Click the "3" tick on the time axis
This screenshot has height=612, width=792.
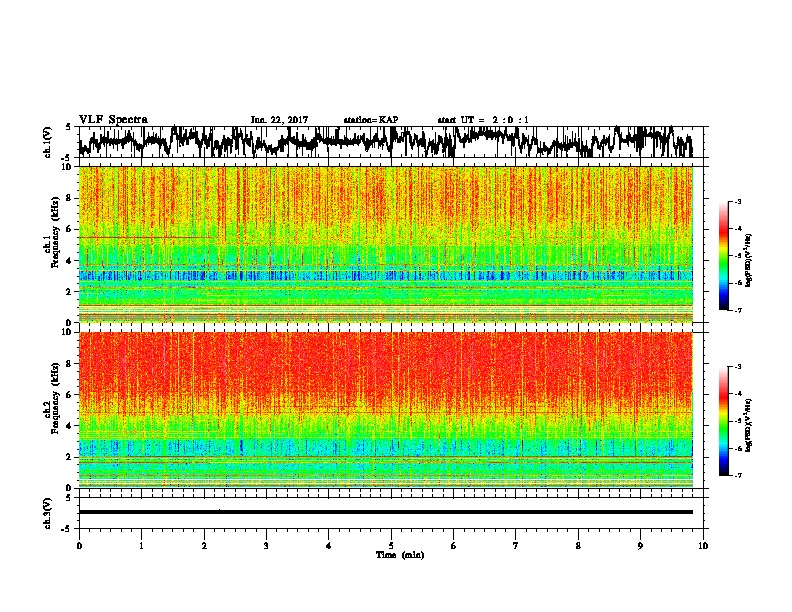[266, 546]
